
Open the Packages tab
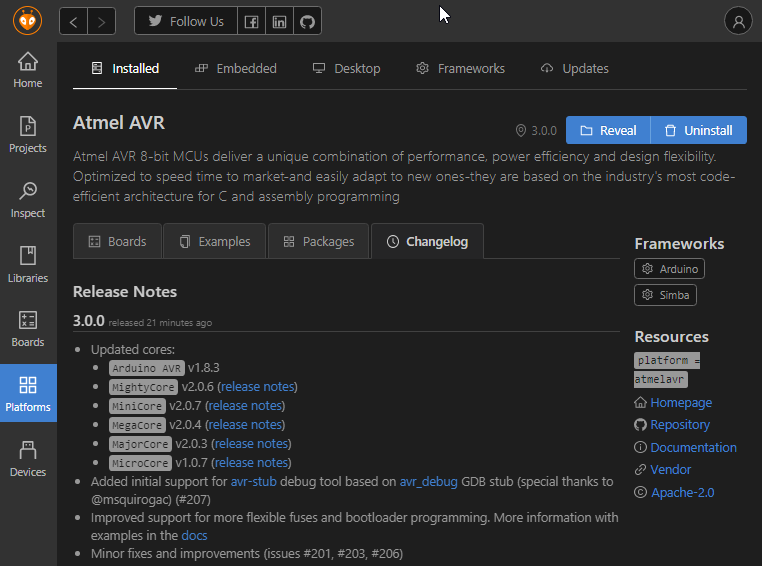(x=318, y=242)
